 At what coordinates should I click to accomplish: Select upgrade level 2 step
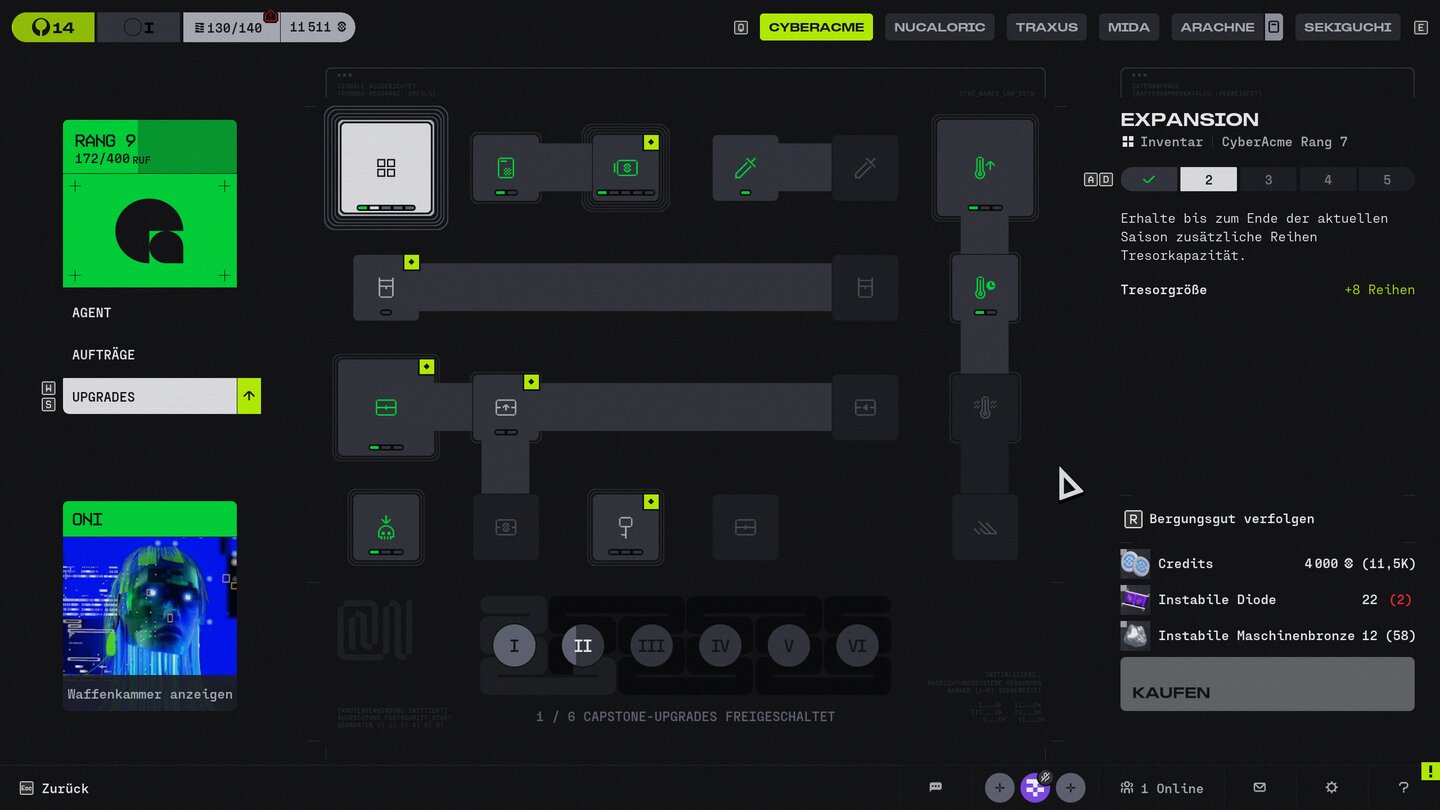pyautogui.click(x=1208, y=180)
